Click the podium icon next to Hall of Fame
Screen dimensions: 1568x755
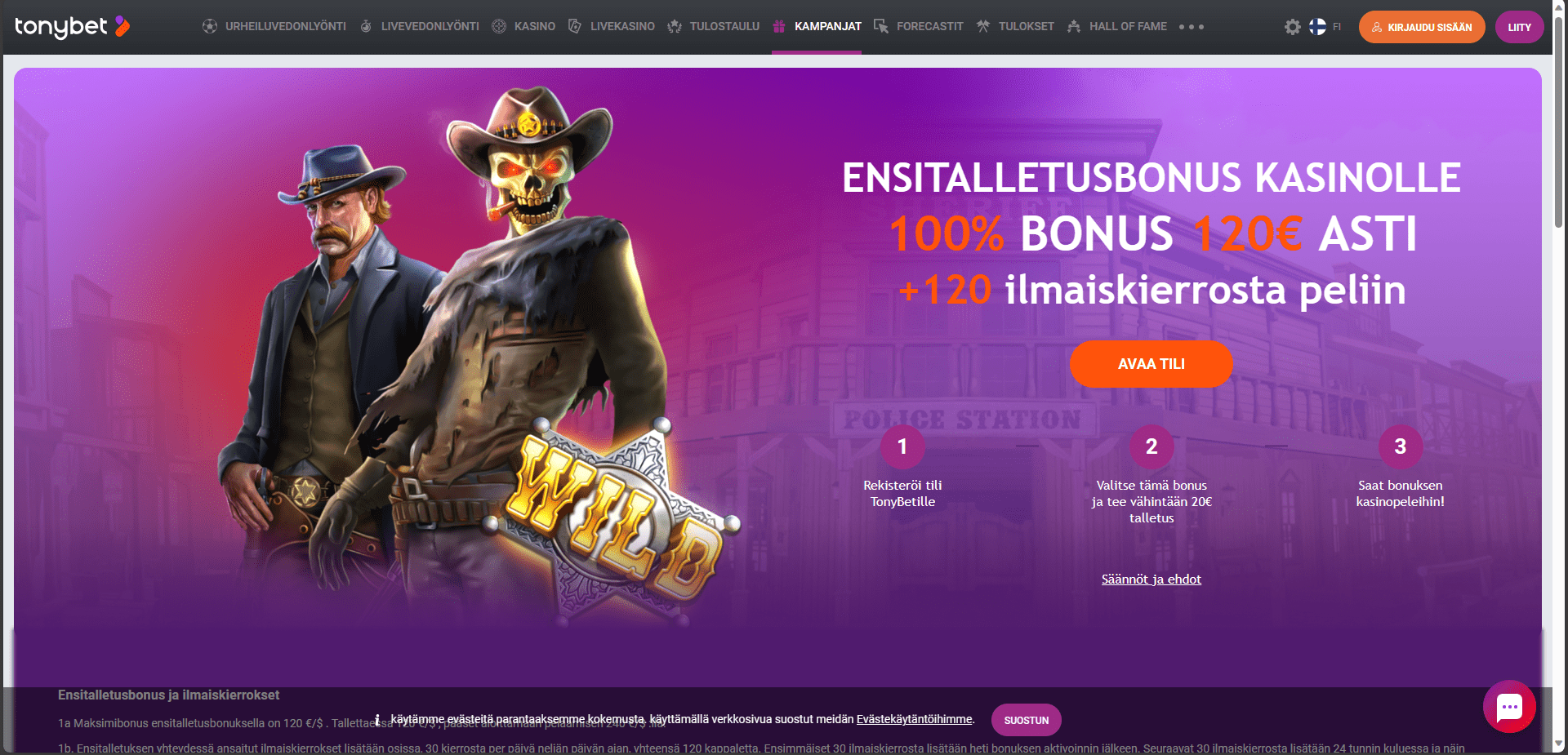[1074, 26]
